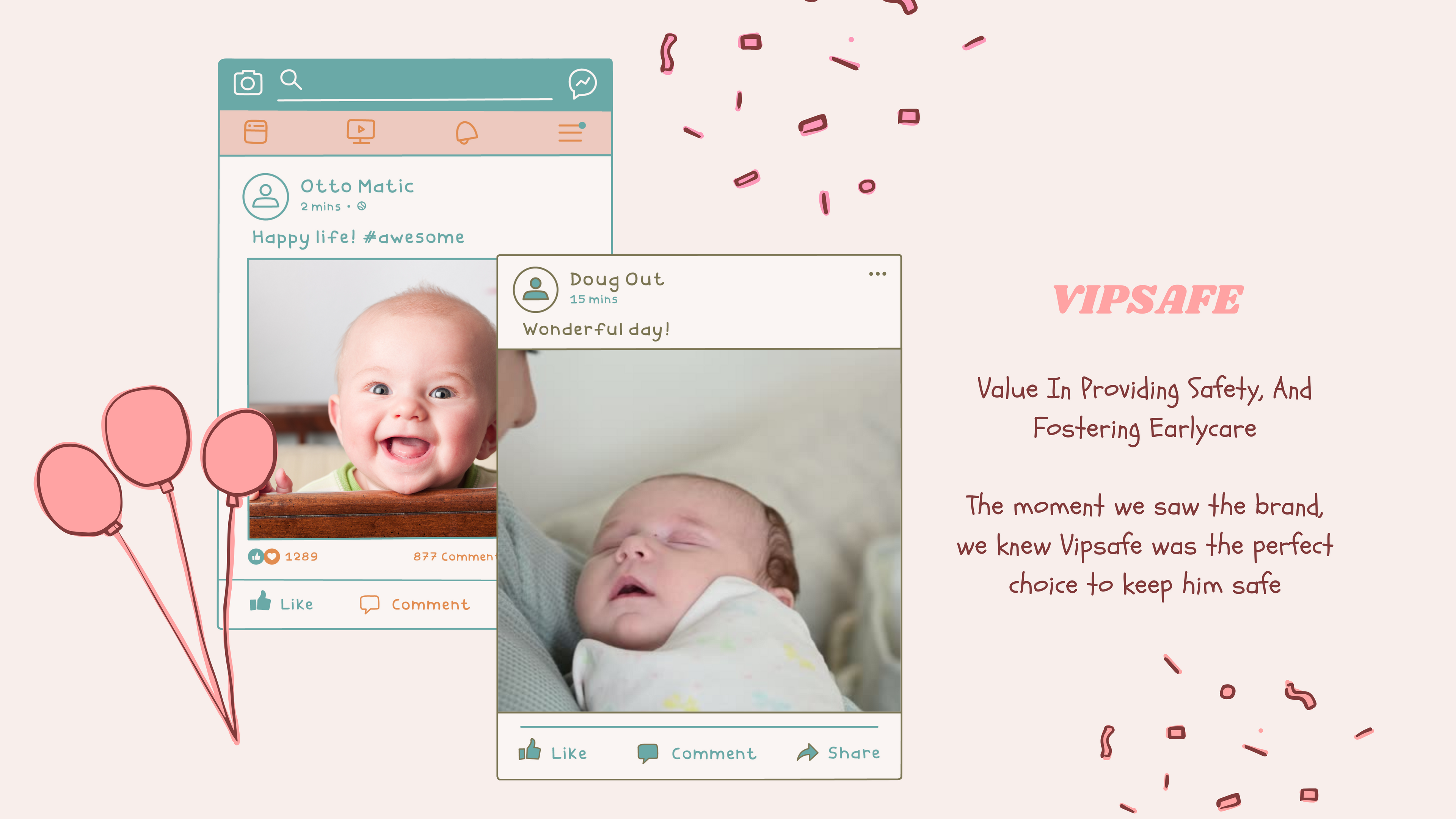Like the Doug Out post
The height and width of the screenshot is (819, 1456).
(x=553, y=752)
